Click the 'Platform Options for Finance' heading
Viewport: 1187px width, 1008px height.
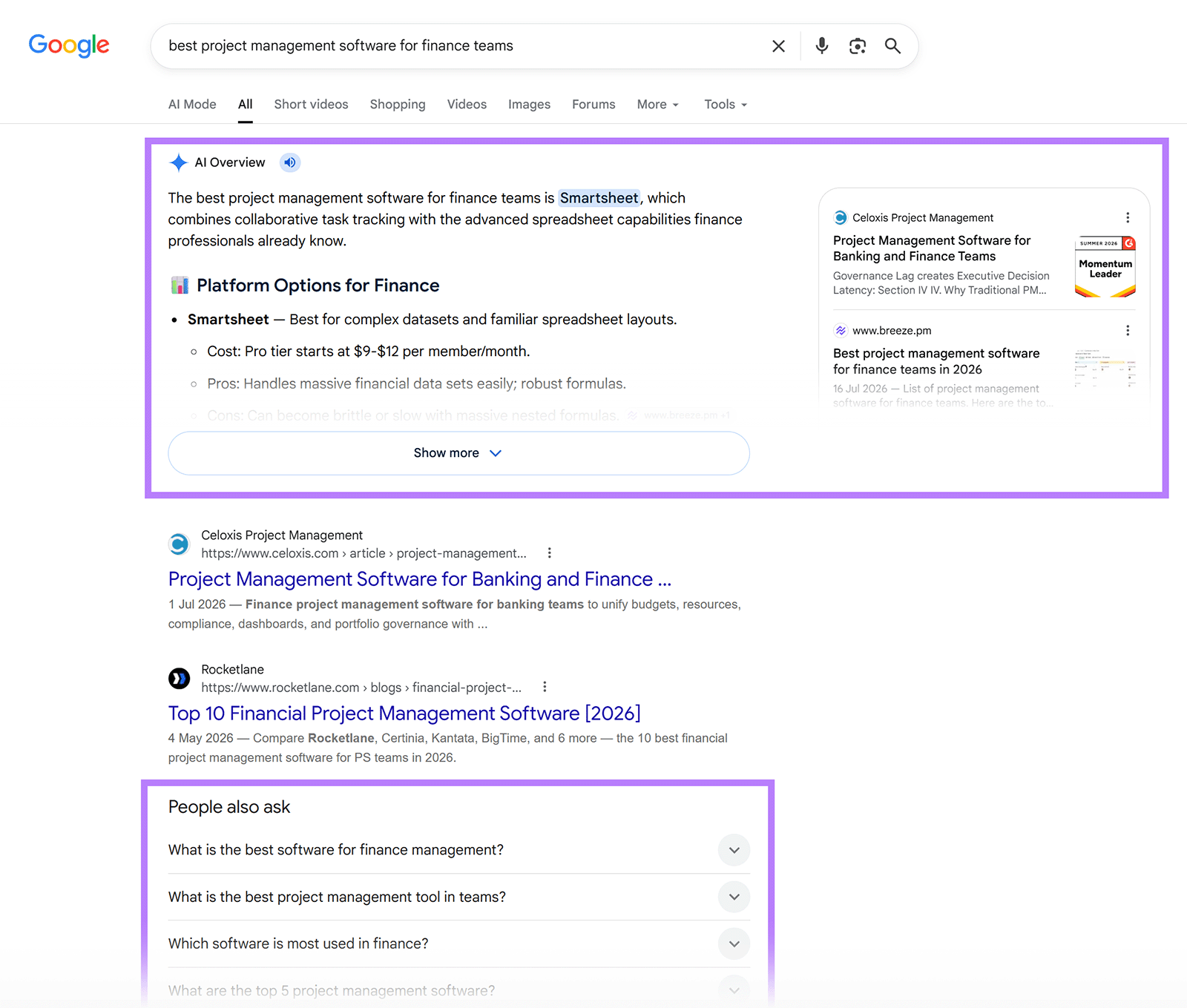pos(318,286)
